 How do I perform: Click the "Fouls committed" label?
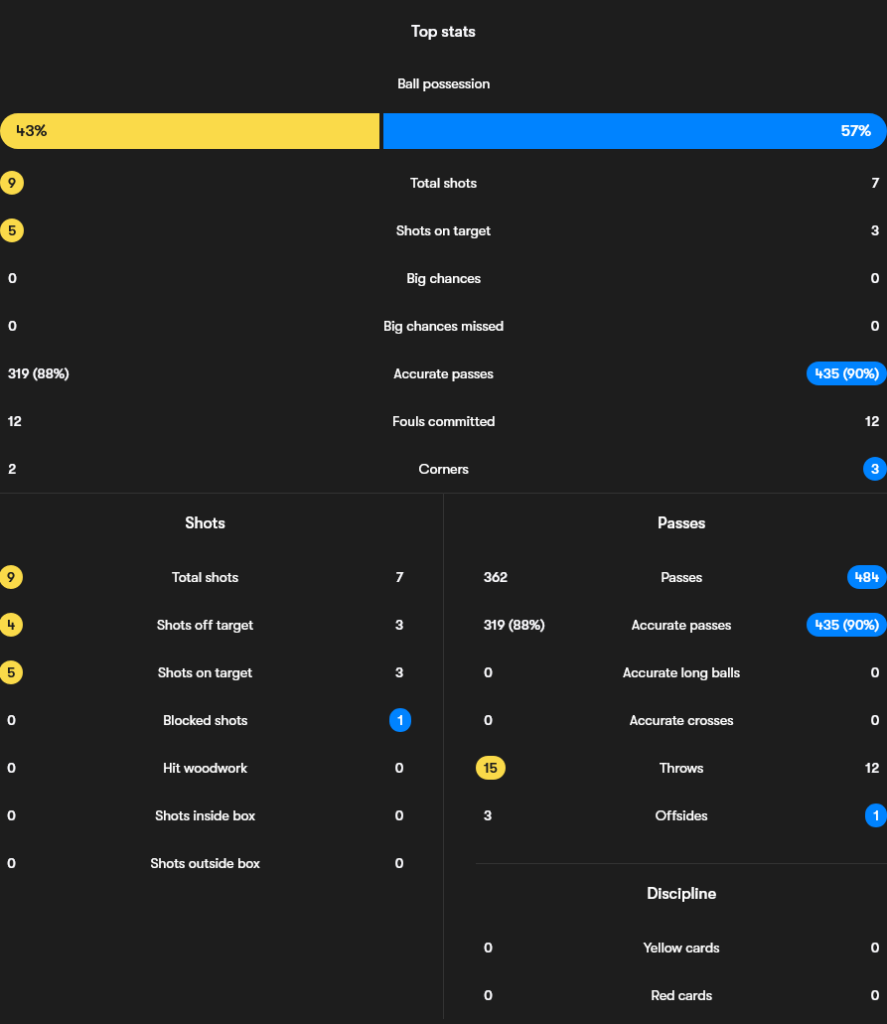(443, 422)
